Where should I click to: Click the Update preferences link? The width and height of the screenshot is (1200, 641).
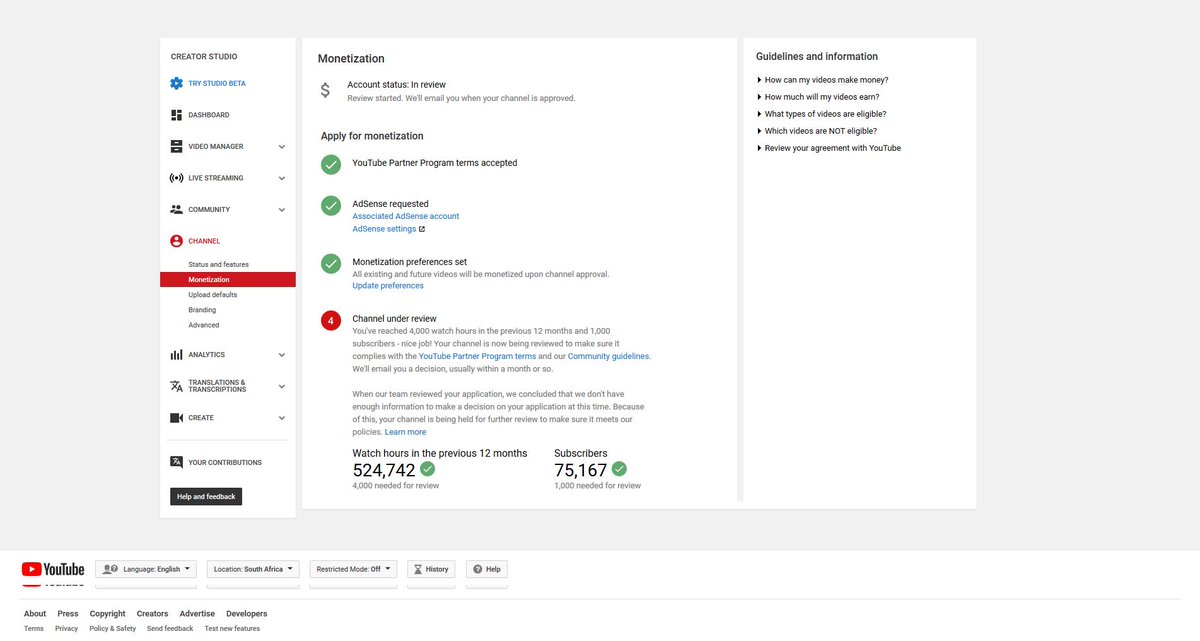click(388, 286)
